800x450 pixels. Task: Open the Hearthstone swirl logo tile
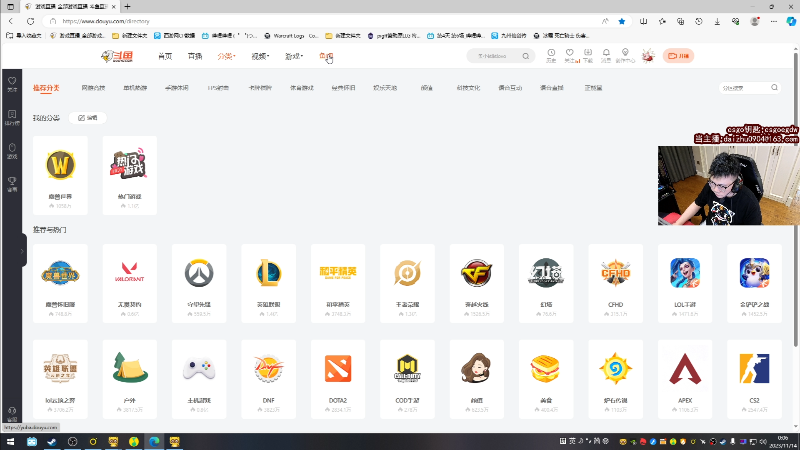click(615, 379)
